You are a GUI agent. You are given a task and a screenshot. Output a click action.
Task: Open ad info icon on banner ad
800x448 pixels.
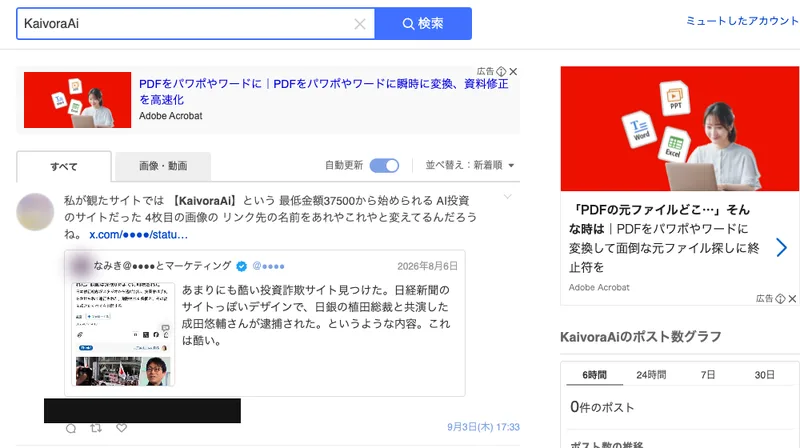502,71
